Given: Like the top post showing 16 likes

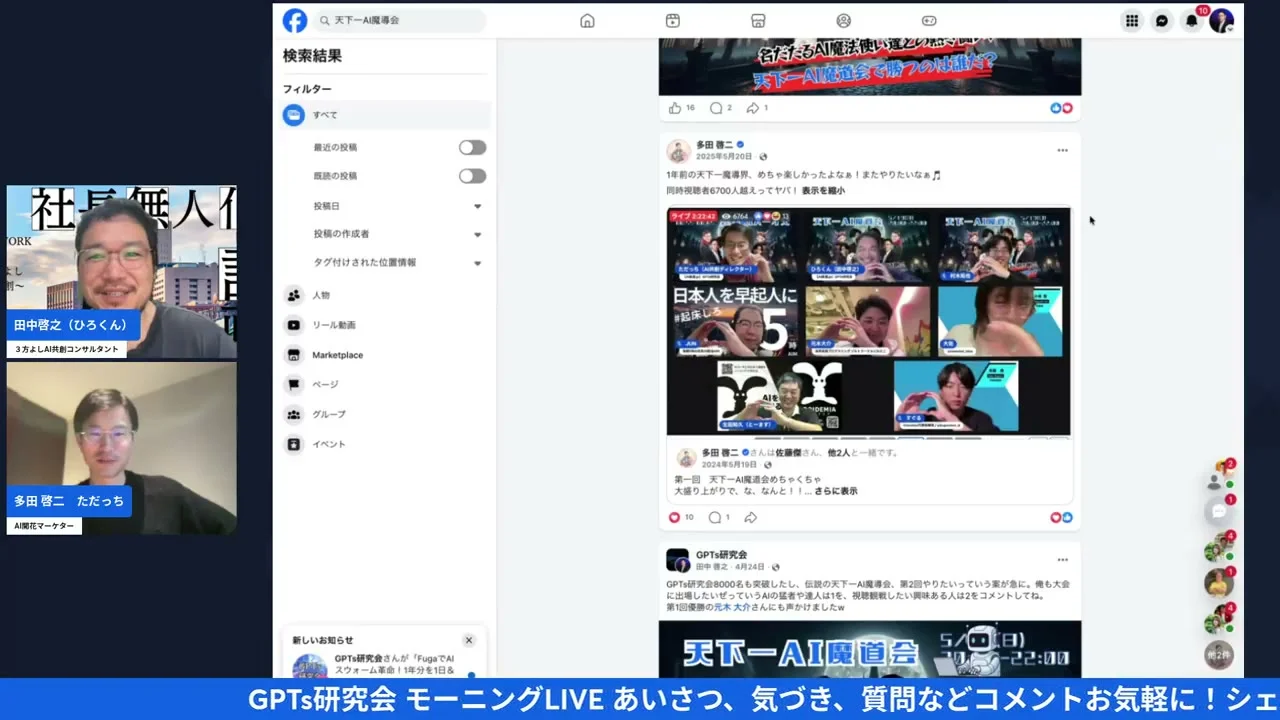Looking at the screenshot, I should click(x=675, y=108).
